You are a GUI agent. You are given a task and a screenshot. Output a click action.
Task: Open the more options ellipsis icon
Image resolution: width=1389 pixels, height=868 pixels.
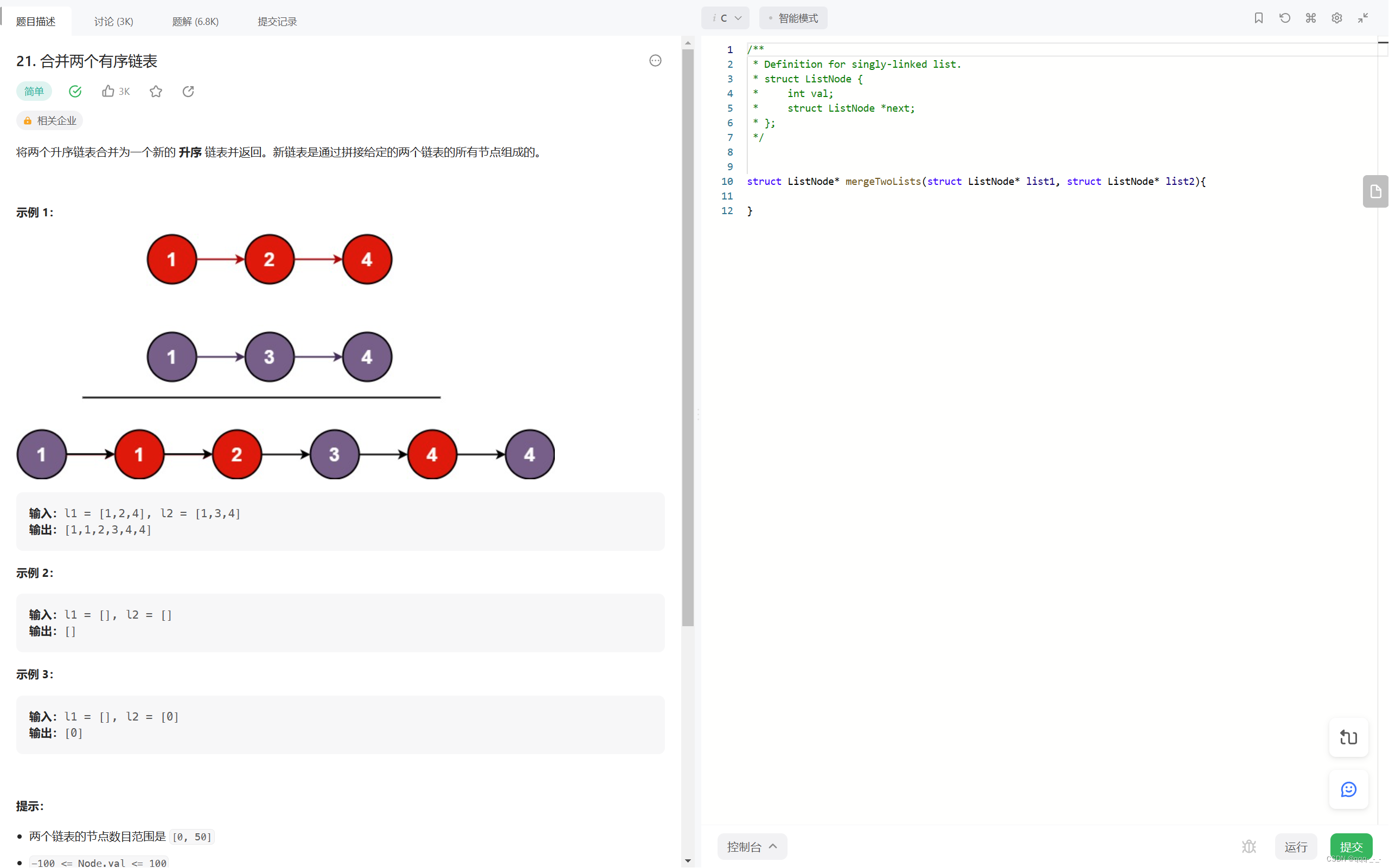(655, 61)
